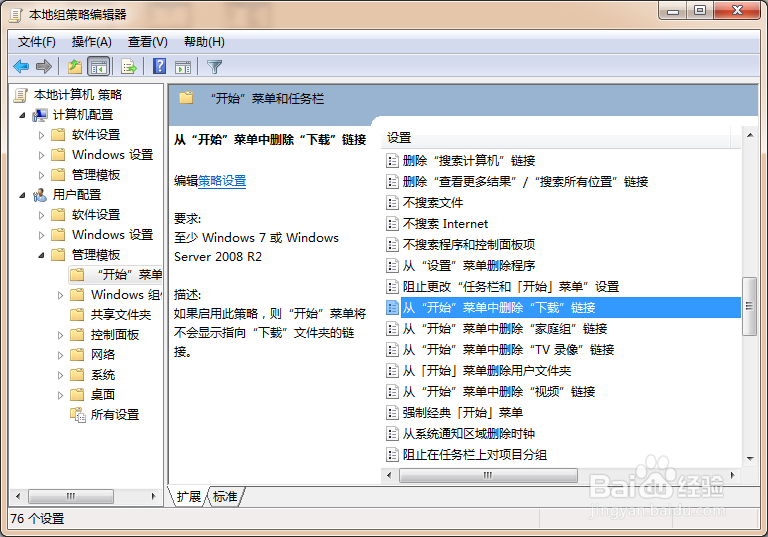Screen dimensions: 768x537
Task: Expand 软件设置 under 计算机配置
Action: pyautogui.click(x=41, y=135)
